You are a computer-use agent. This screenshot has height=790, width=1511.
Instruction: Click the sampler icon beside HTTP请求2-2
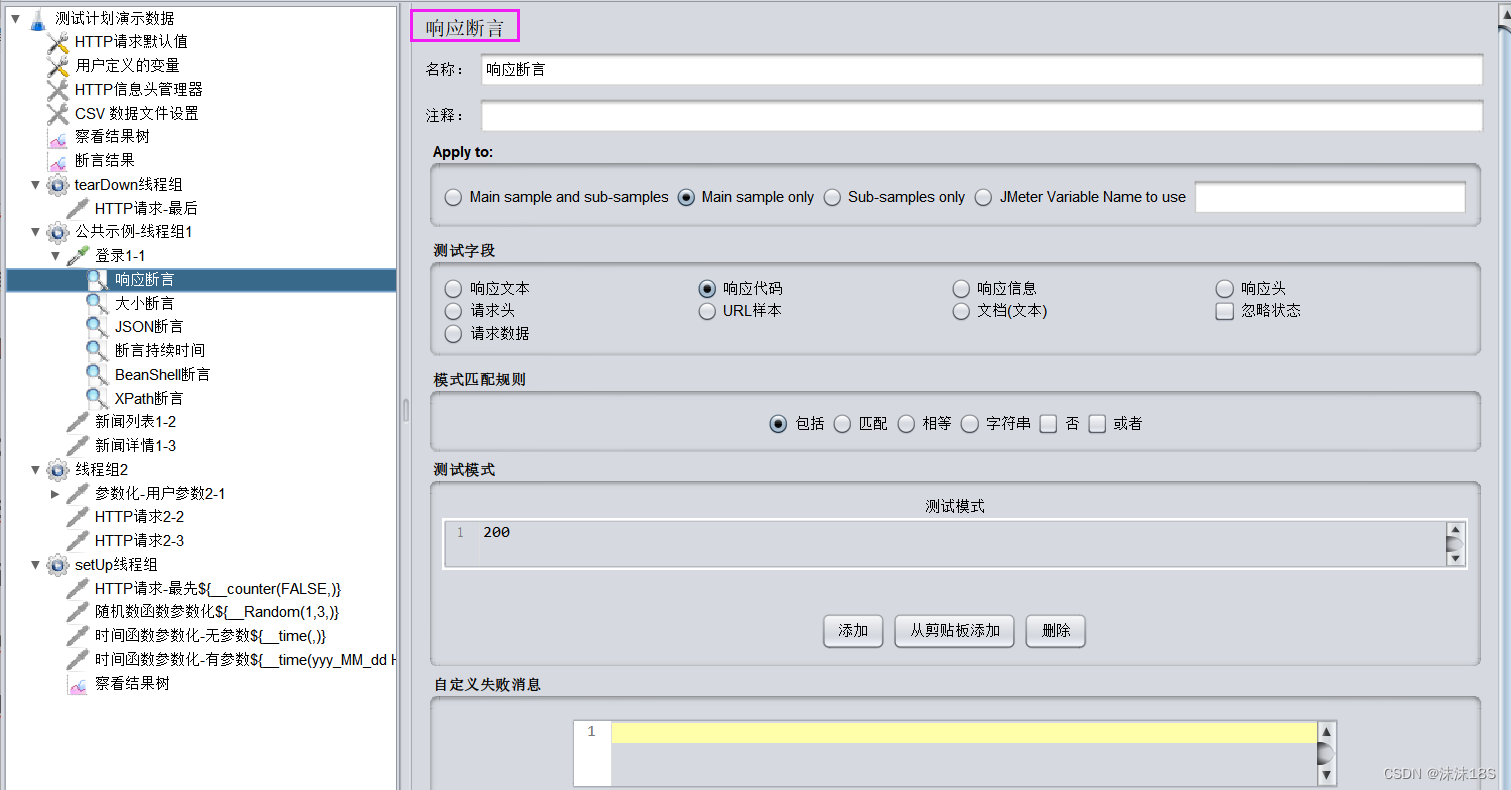78,517
